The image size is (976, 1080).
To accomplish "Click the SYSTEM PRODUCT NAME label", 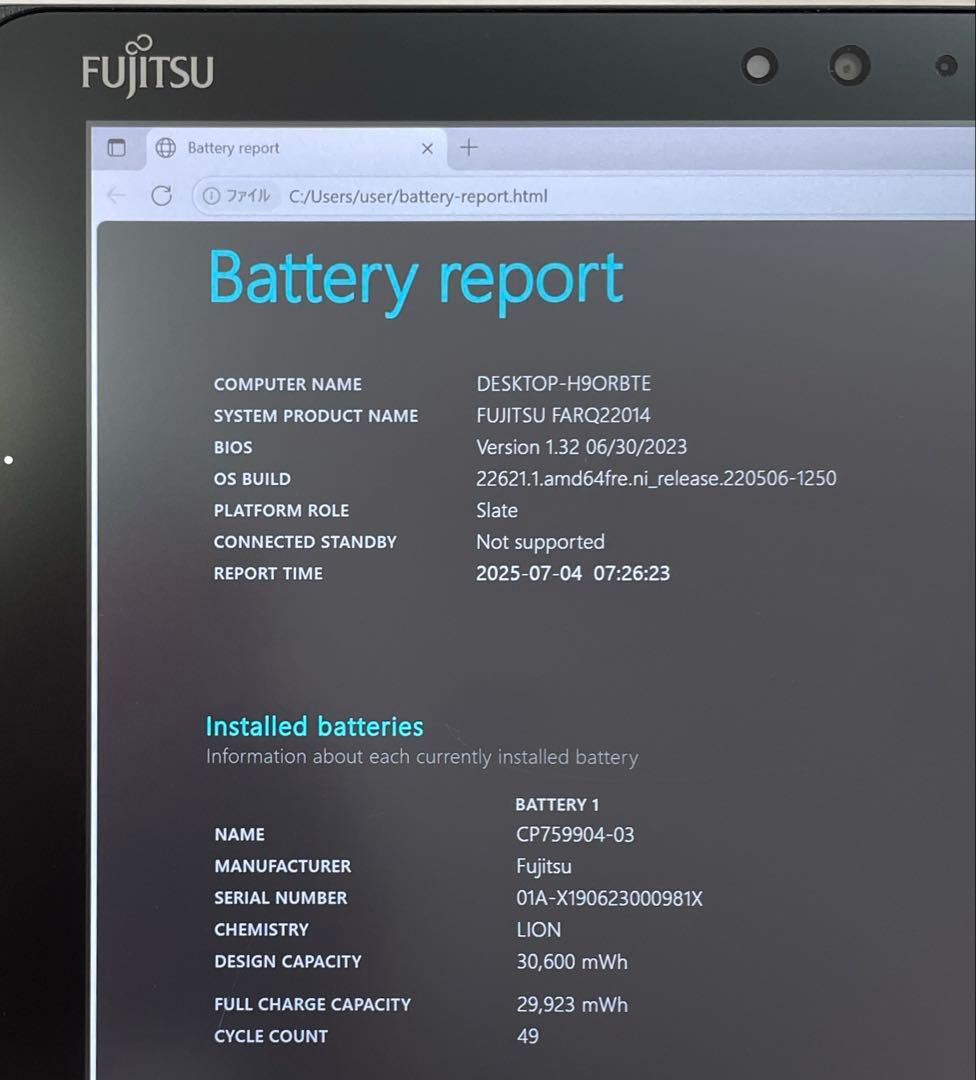I will [315, 416].
